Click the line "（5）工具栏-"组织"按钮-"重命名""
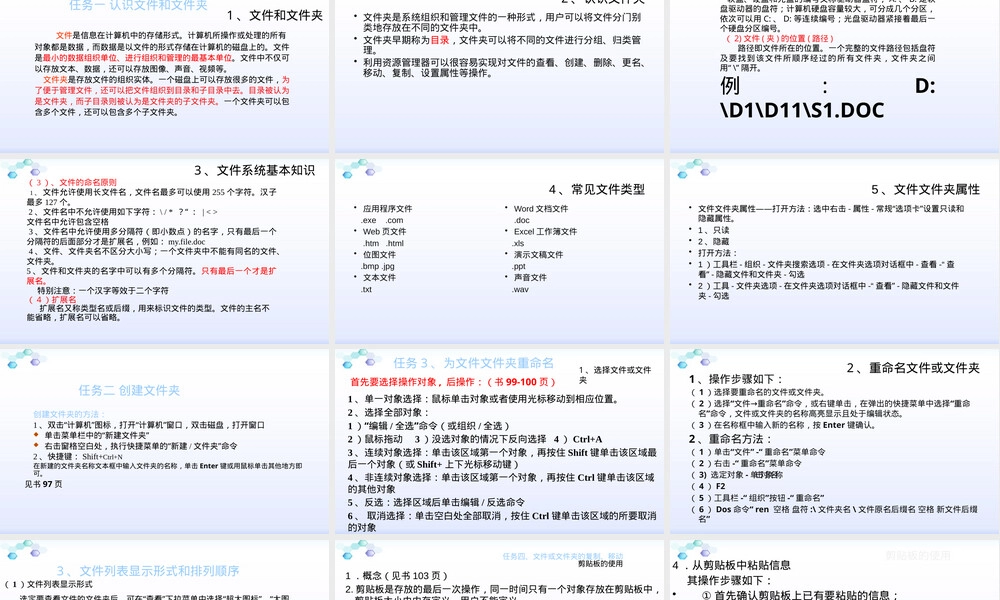 [x=758, y=497]
